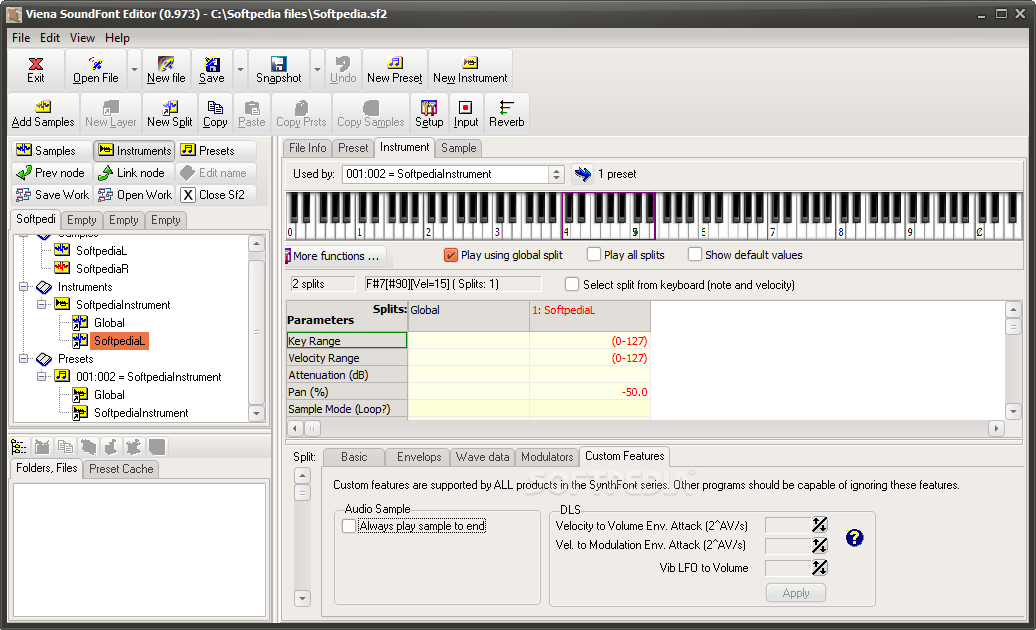Click More functions button
This screenshot has width=1036, height=630.
[336, 256]
